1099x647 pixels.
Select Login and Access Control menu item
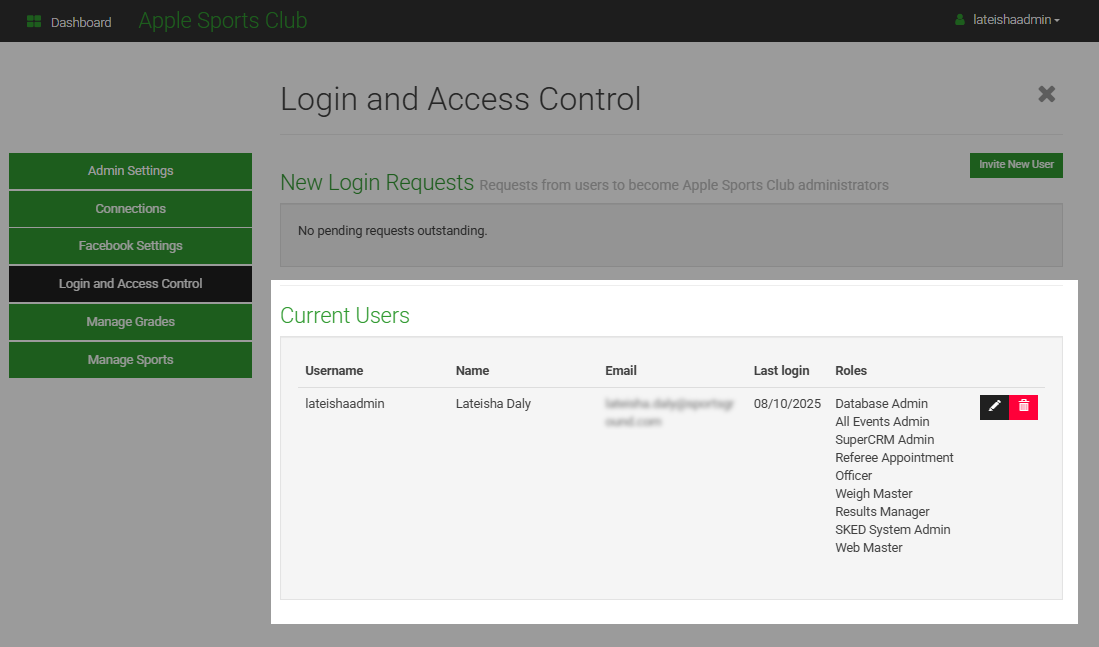coord(130,284)
